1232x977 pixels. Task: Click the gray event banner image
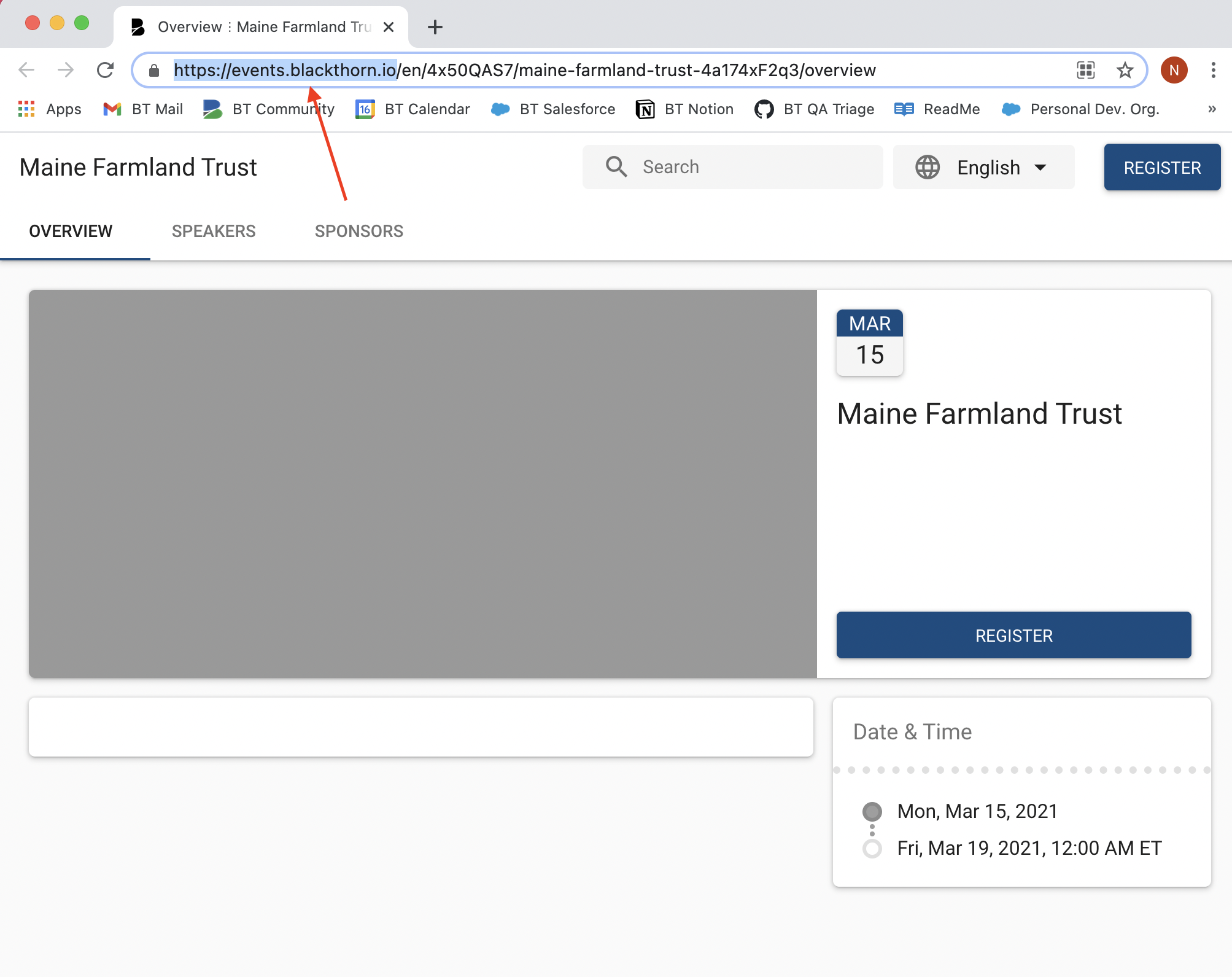coord(423,484)
